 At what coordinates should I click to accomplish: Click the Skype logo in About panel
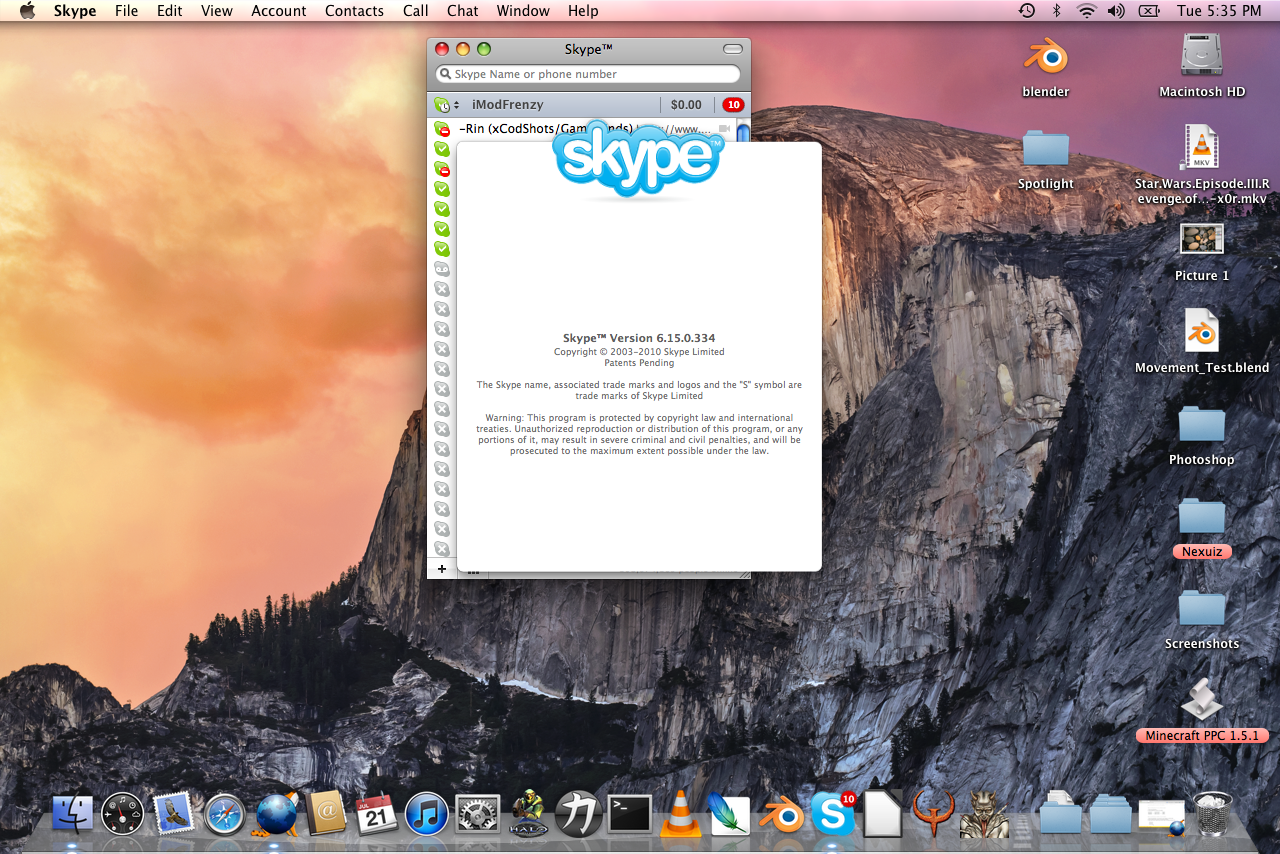638,160
